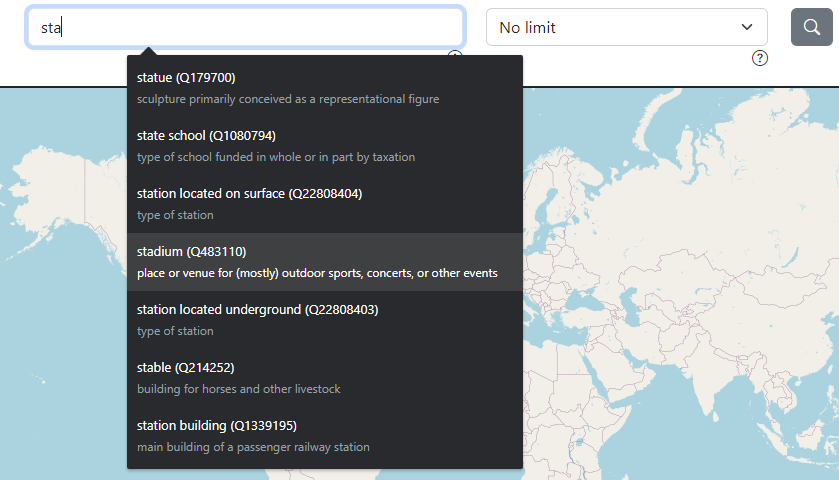Click partially hidden help icon under search box
Viewport: 839px width, 480px height.
pyautogui.click(x=455, y=56)
